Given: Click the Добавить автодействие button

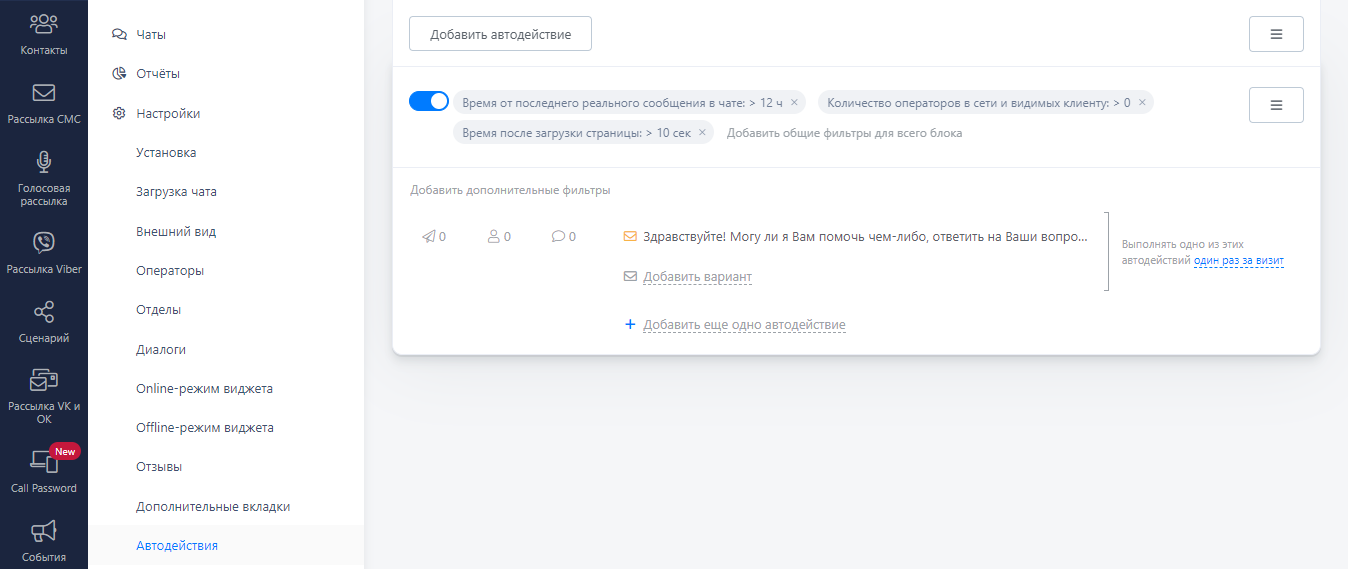Looking at the screenshot, I should pyautogui.click(x=500, y=34).
